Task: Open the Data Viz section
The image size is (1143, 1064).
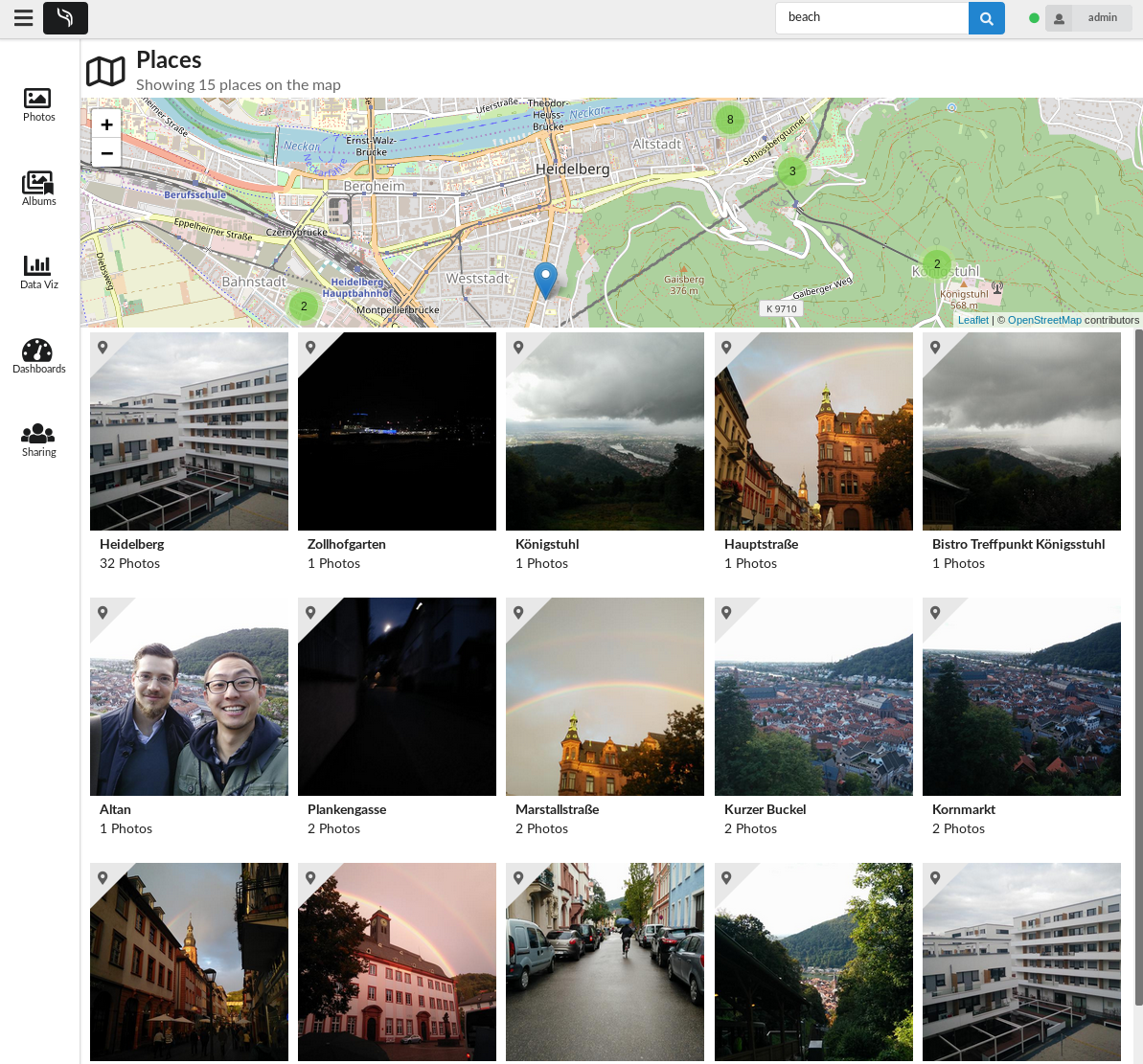Action: [38, 271]
